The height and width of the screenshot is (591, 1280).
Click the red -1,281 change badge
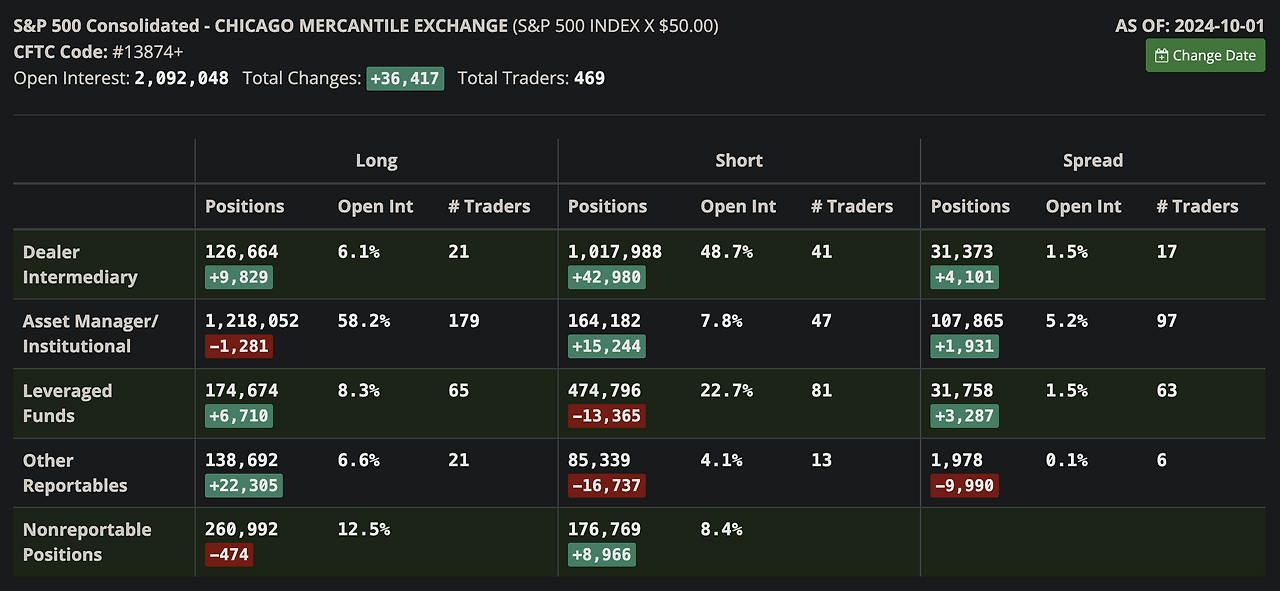tap(239, 347)
